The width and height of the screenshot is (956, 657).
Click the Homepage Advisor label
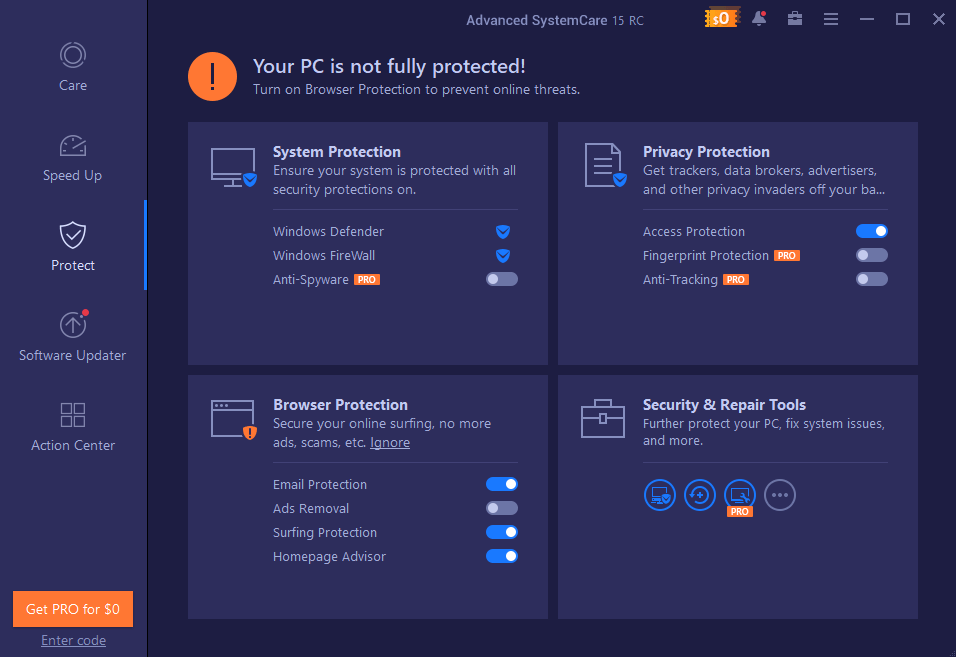coord(329,556)
